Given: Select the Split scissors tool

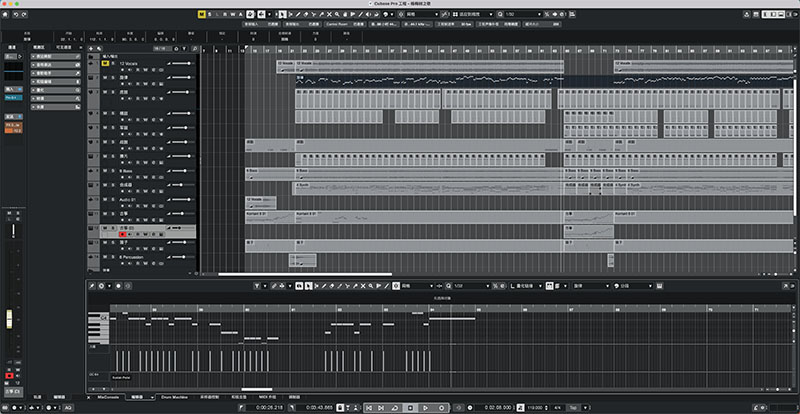Looking at the screenshot, I should click(x=314, y=14).
